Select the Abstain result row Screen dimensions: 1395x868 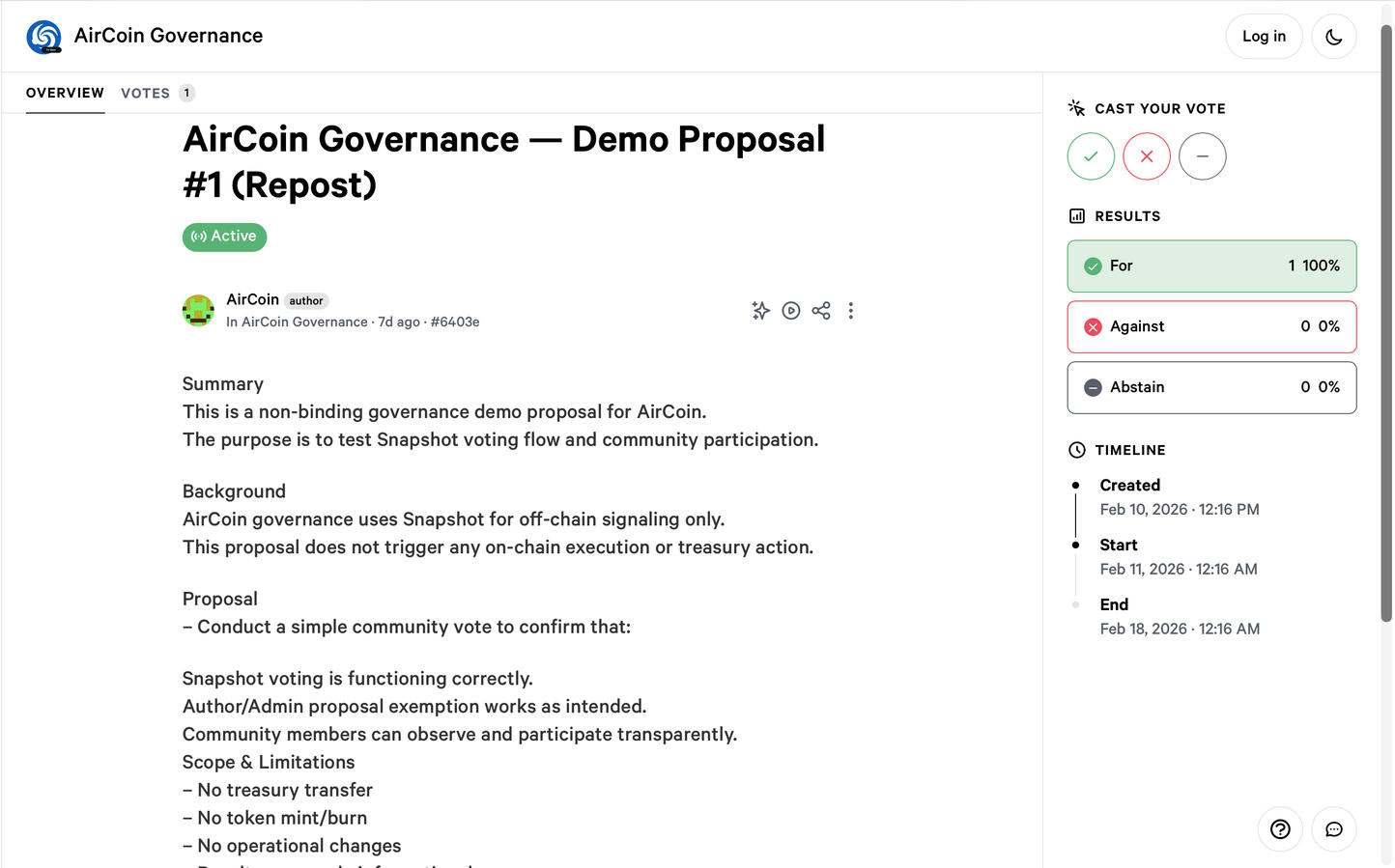[x=1211, y=388]
